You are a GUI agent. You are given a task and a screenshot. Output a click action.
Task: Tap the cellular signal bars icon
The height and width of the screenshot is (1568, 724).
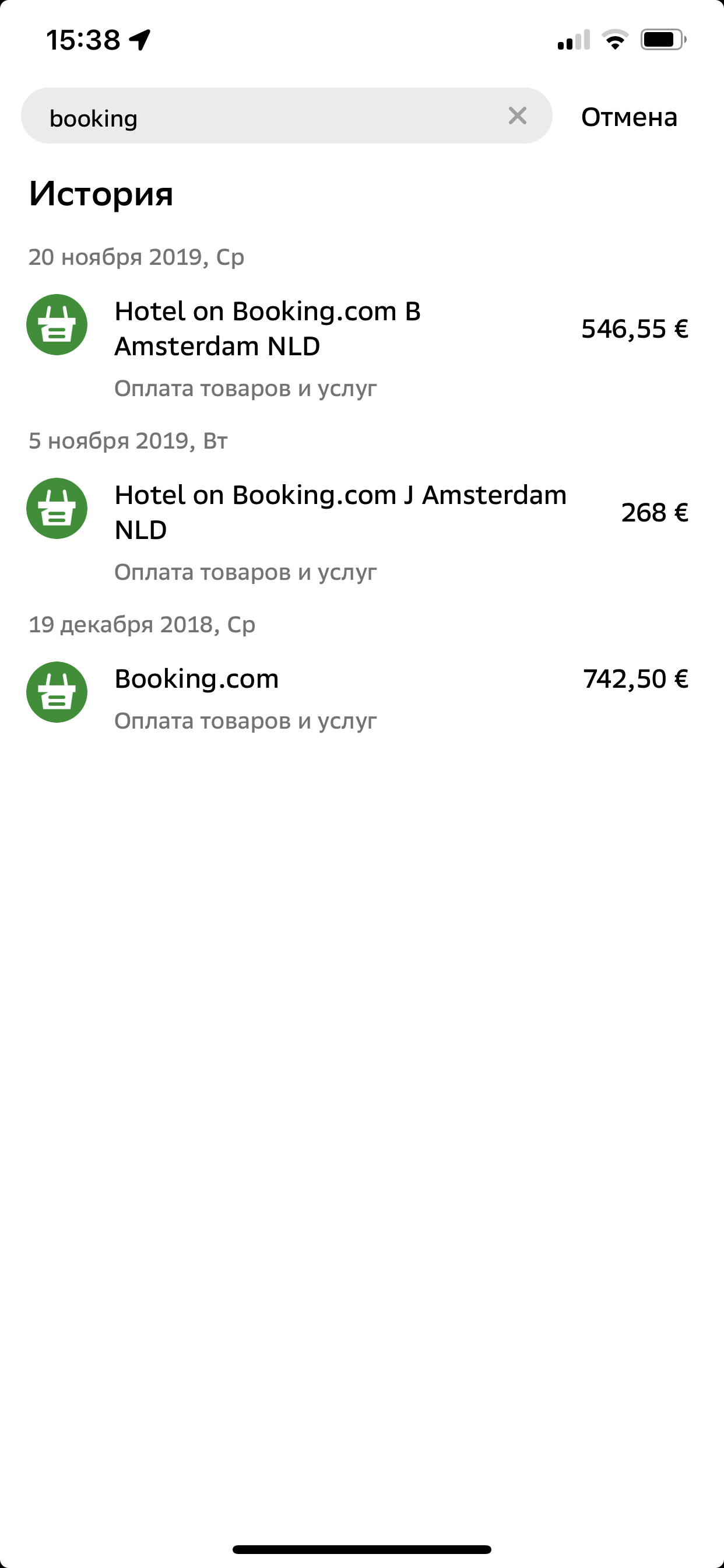point(574,40)
